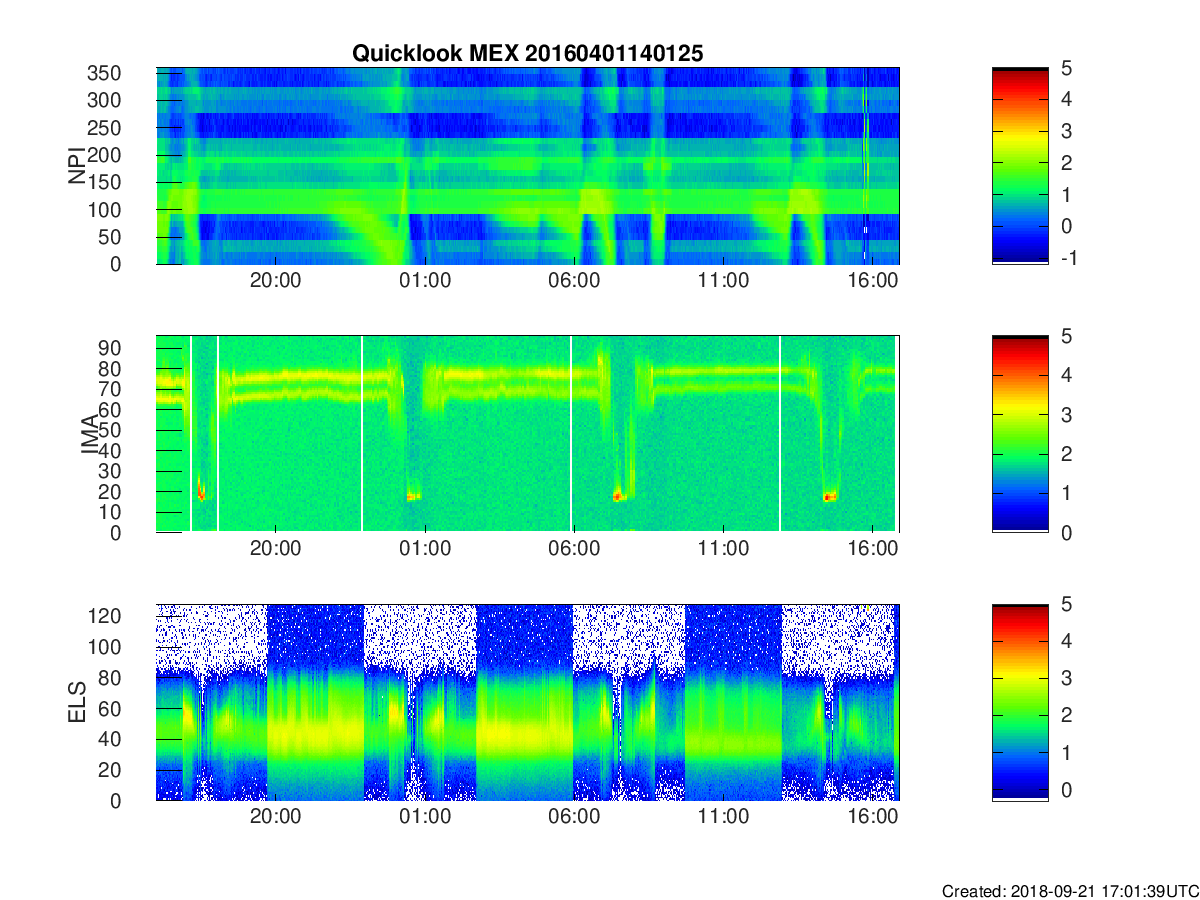Click '20:00' under the NPI panel
The height and width of the screenshot is (900, 1200).
point(275,281)
